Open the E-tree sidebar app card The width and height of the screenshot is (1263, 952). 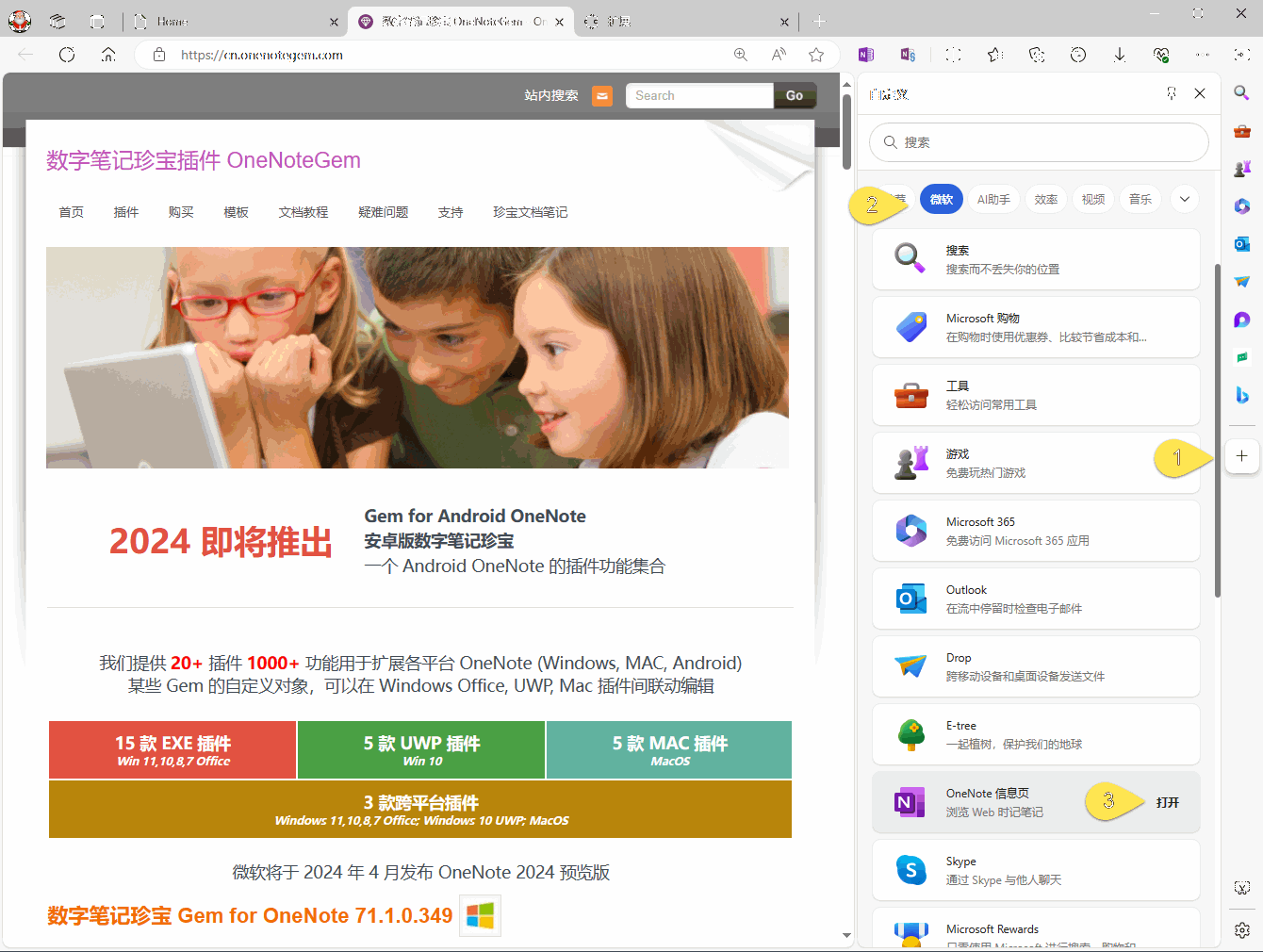point(1036,734)
